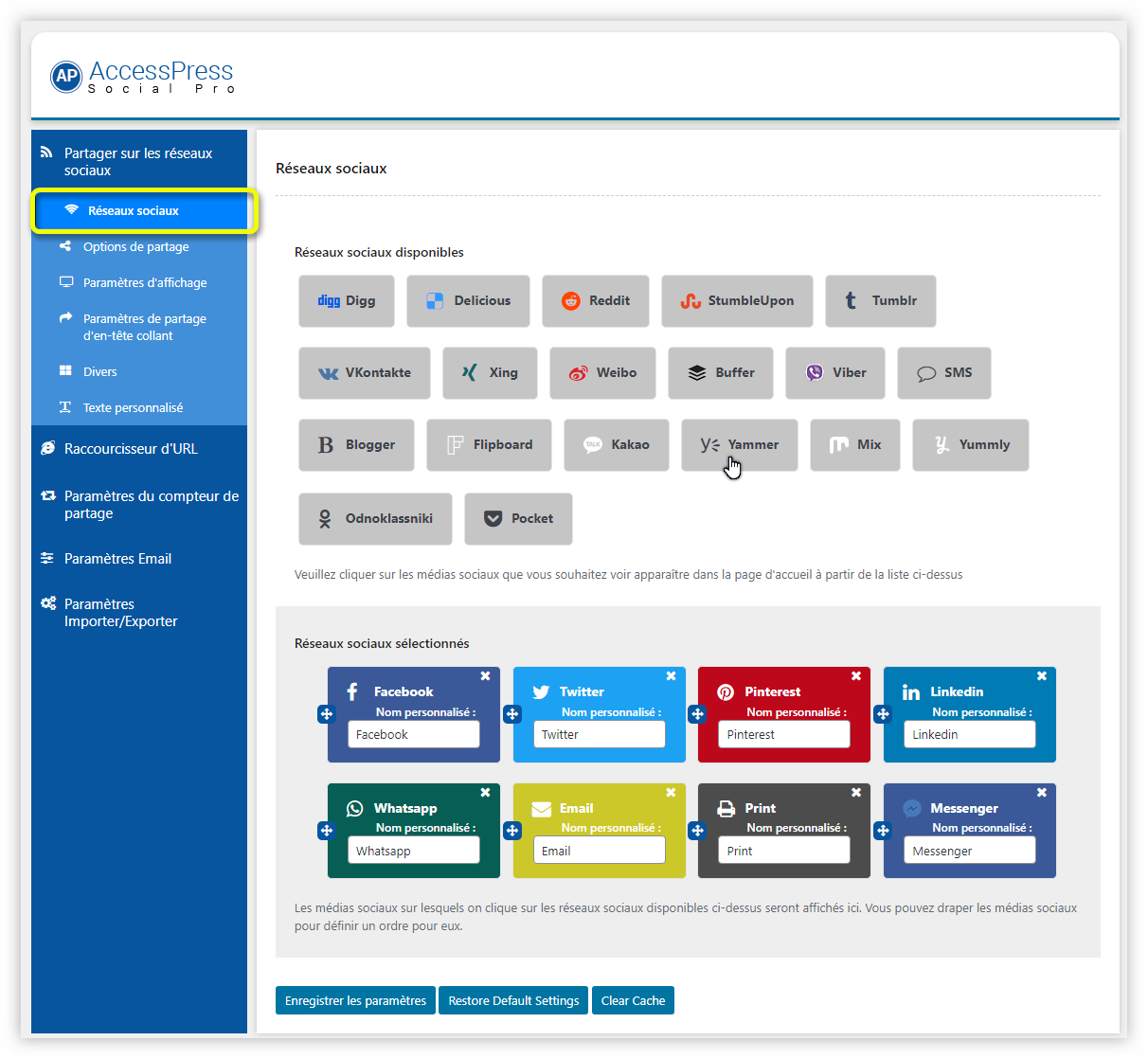Add the Digg social network
The width and height of the screenshot is (1148, 1059).
click(x=347, y=301)
